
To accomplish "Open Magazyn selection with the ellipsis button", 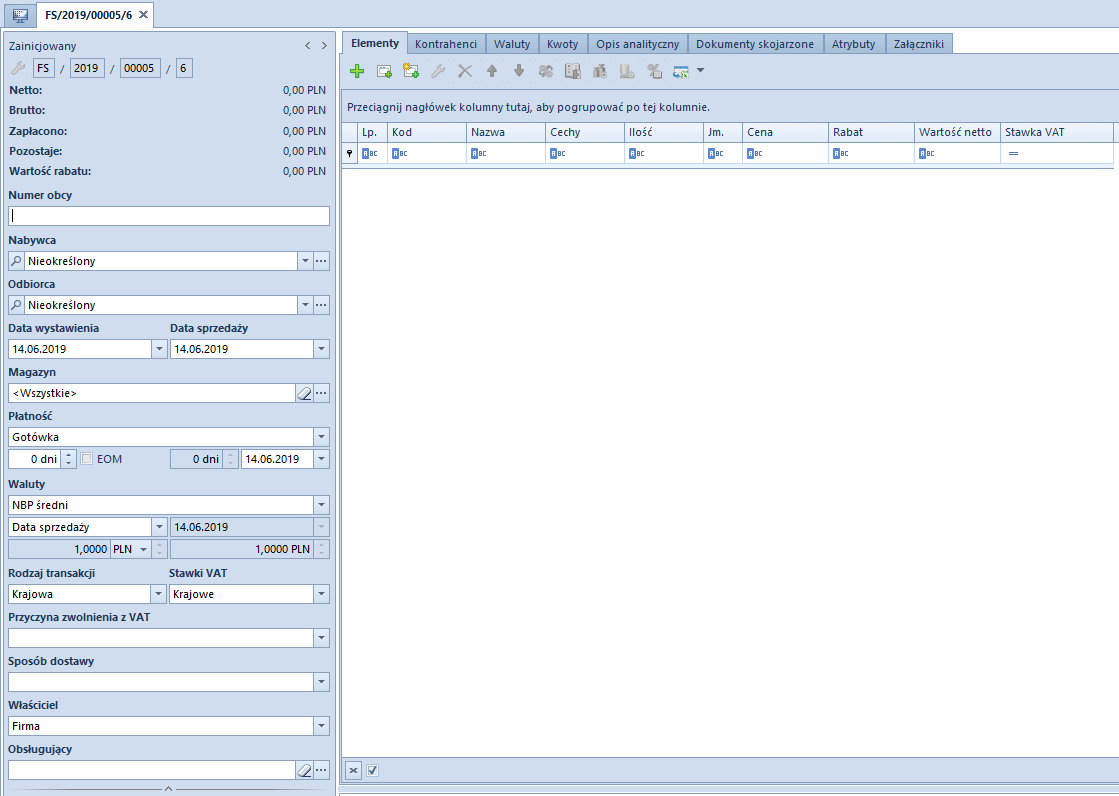I will click(321, 393).
